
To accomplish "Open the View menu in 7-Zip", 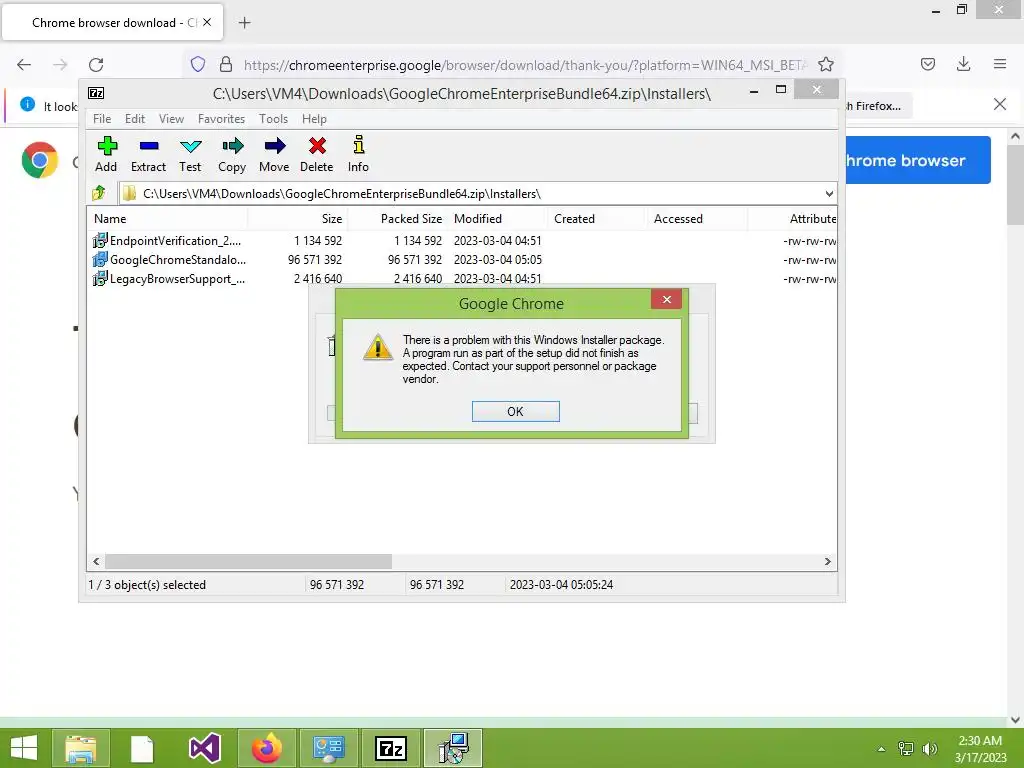I will (171, 119).
